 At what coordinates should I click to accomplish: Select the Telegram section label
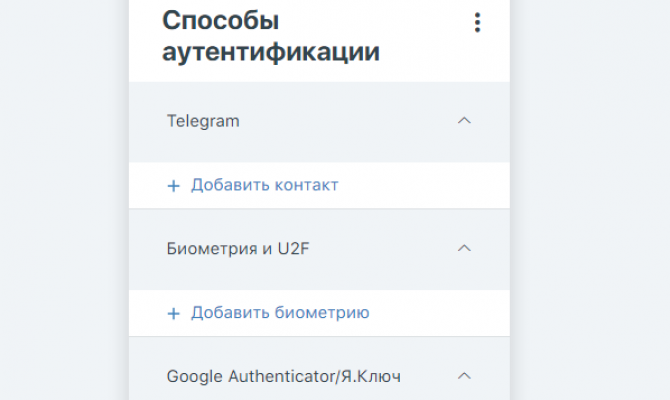(203, 121)
